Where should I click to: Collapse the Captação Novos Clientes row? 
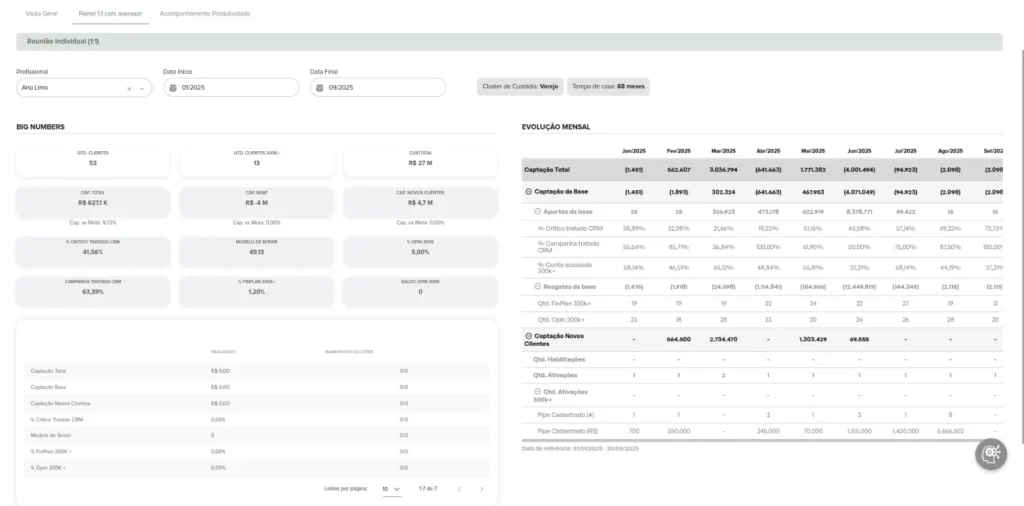(x=528, y=335)
